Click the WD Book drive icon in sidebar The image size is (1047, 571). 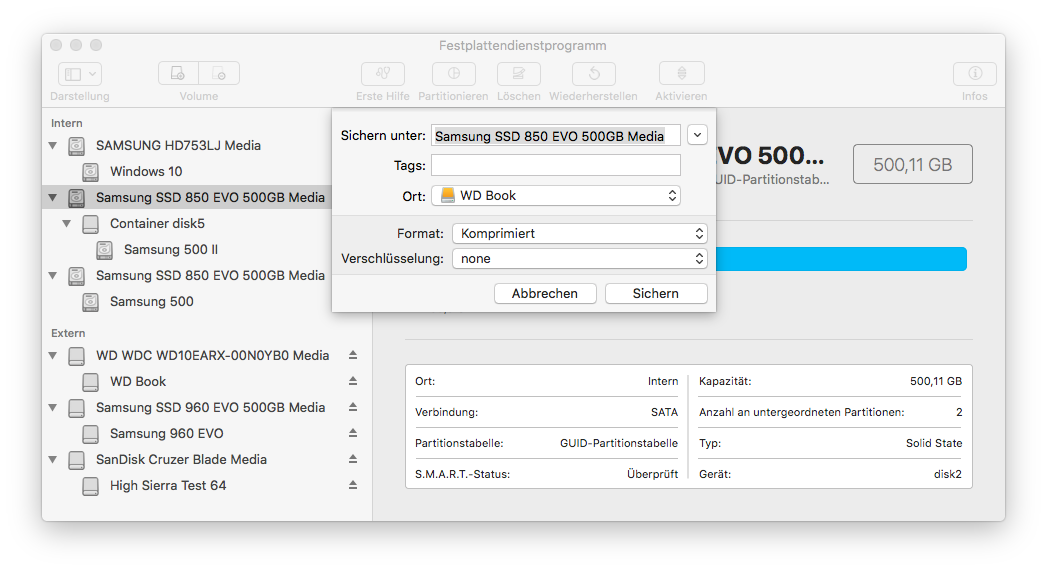[x=90, y=381]
